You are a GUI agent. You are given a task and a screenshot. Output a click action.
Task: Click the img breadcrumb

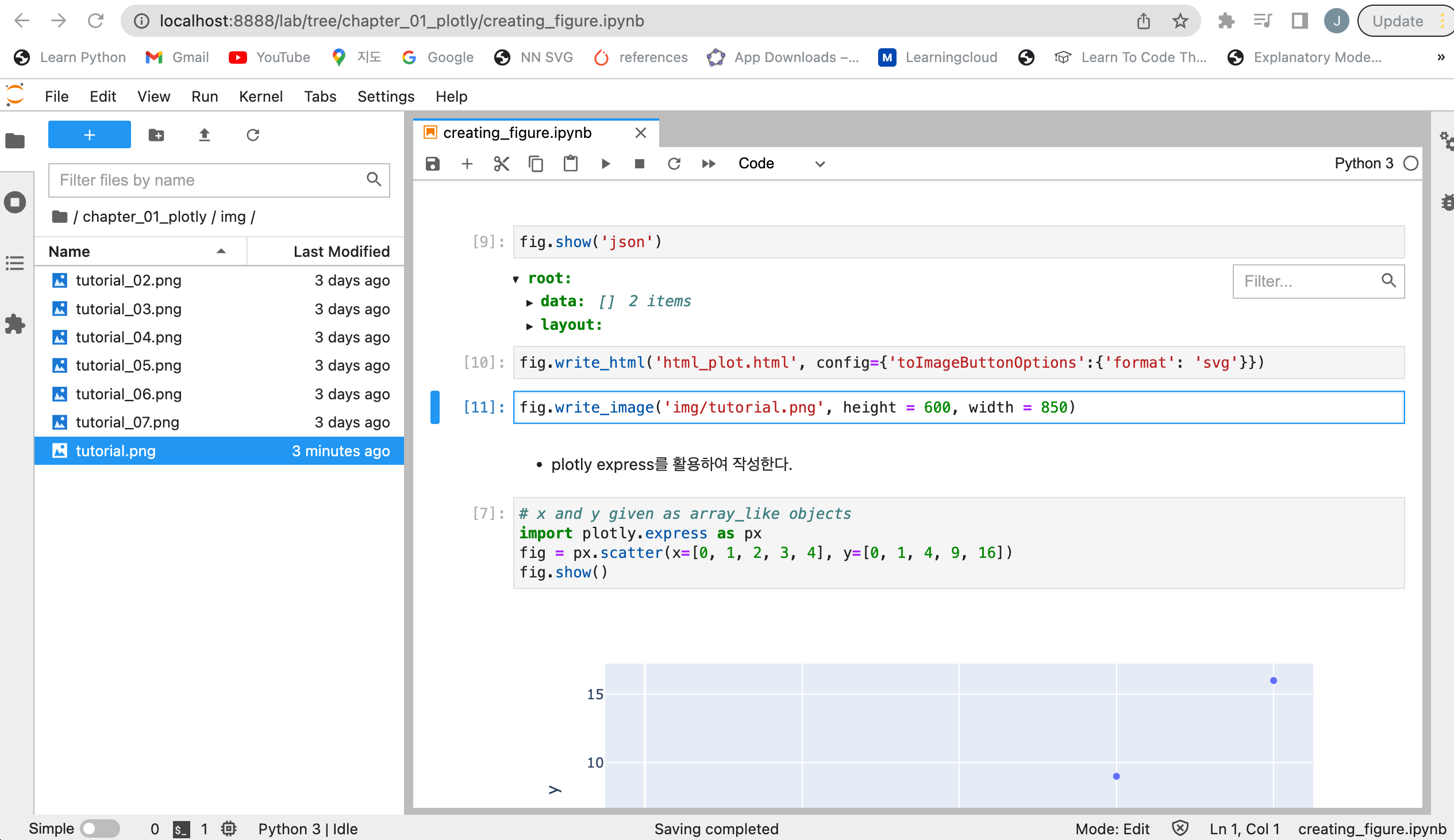click(x=233, y=217)
